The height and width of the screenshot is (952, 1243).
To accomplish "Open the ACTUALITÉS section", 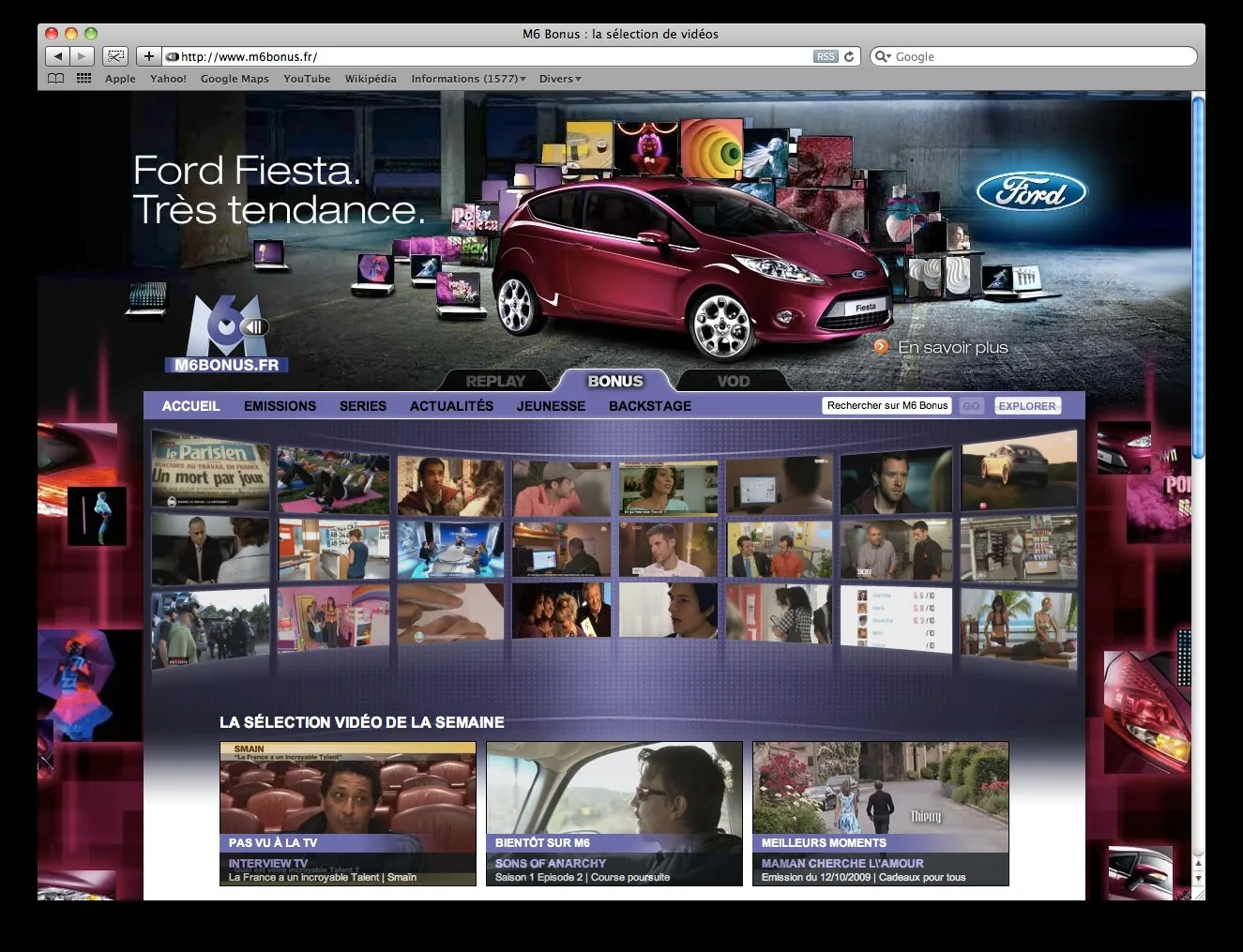I will coord(451,406).
